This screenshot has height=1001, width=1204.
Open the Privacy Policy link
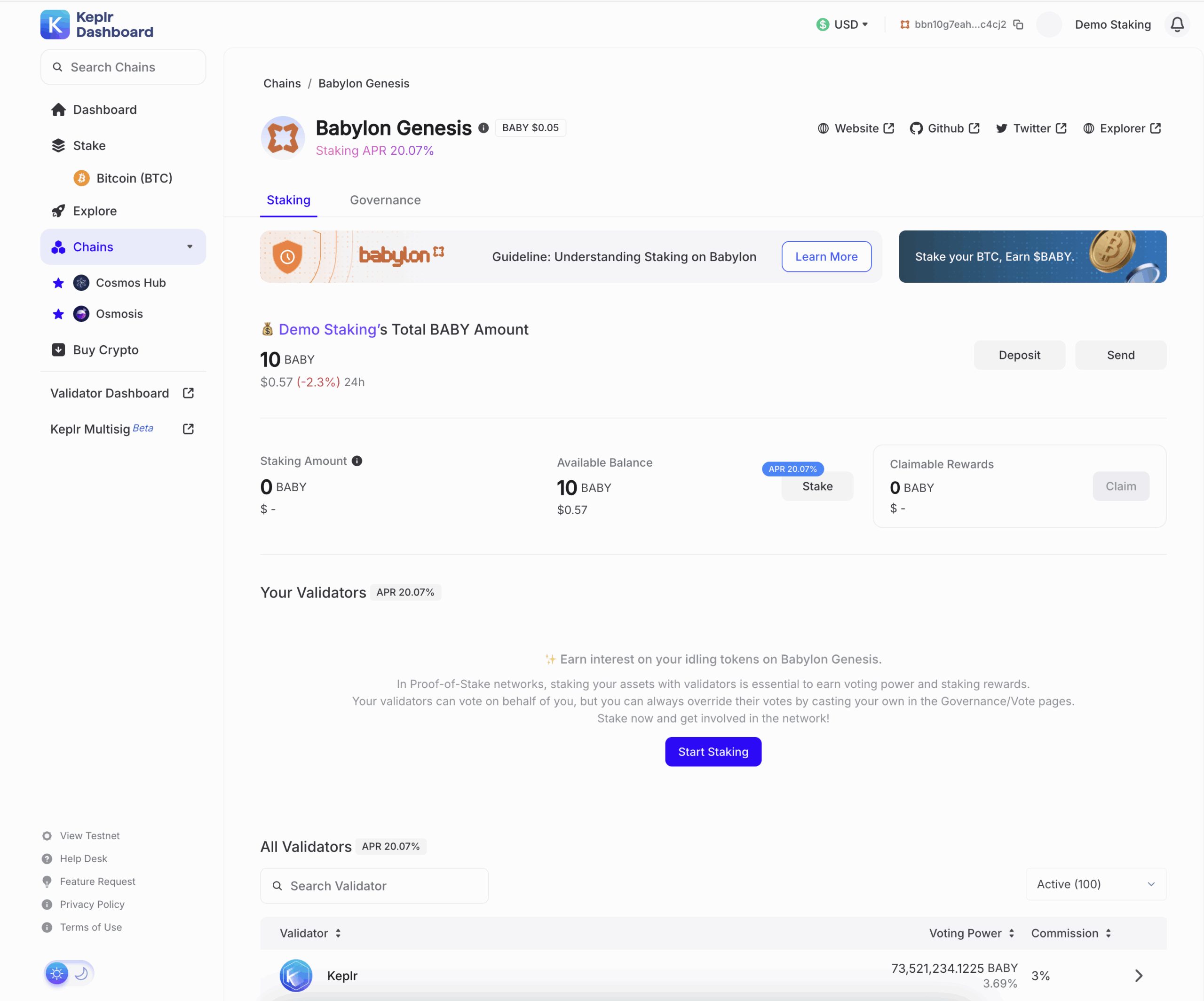click(84, 905)
